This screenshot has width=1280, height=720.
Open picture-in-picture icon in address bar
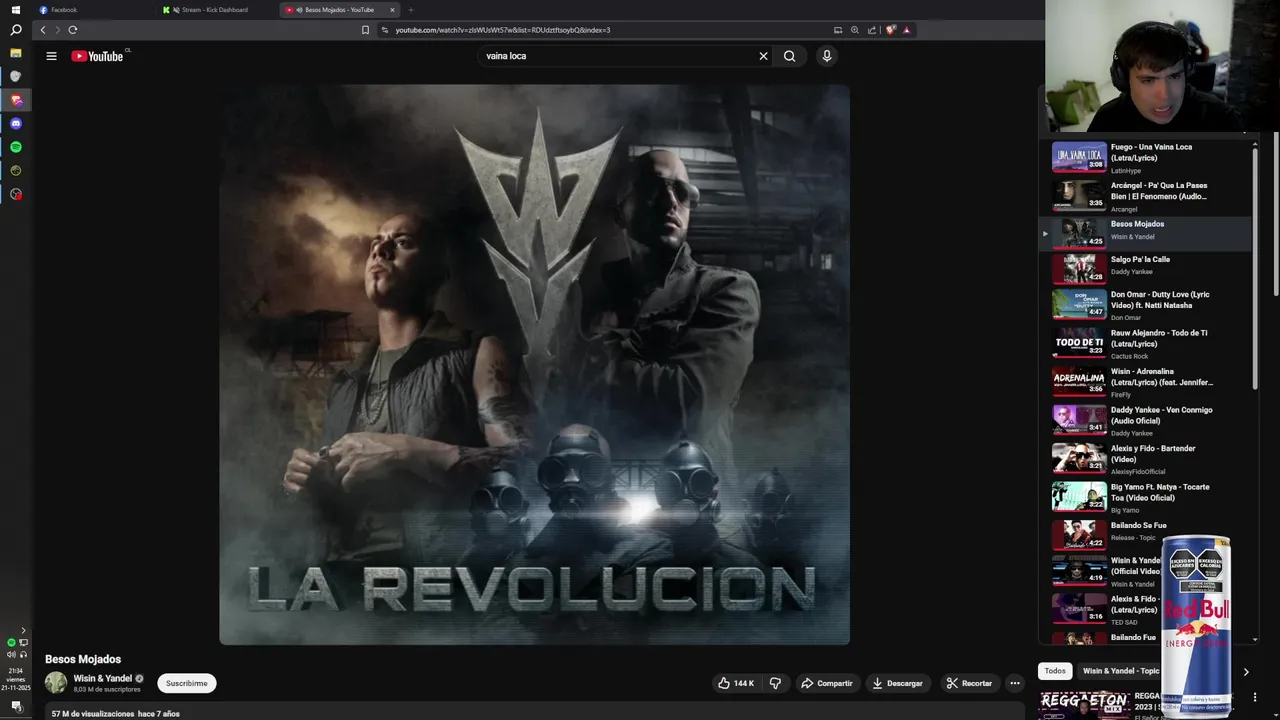[x=838, y=30]
